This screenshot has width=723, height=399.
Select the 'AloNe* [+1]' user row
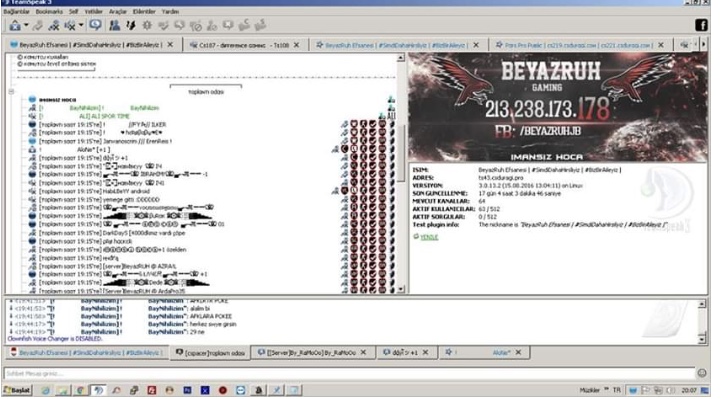coord(93,149)
